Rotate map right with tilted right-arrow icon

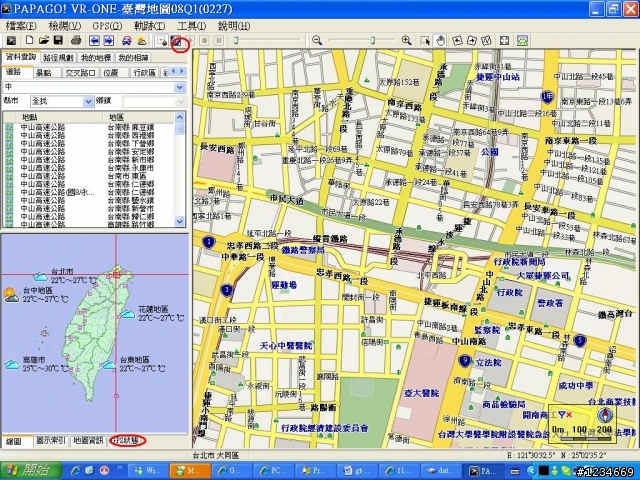pyautogui.click(x=472, y=40)
